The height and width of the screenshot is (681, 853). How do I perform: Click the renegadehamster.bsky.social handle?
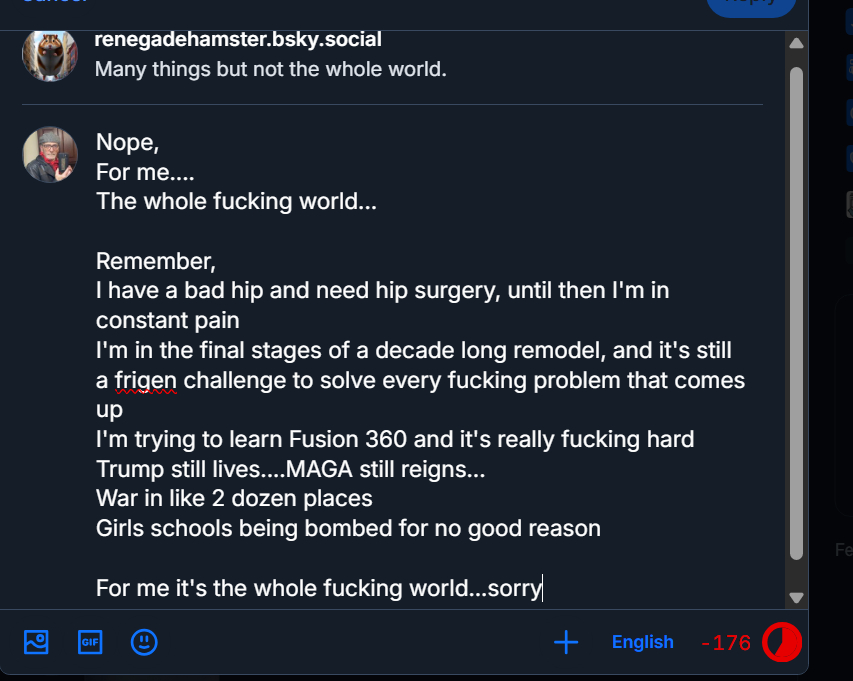coord(237,40)
